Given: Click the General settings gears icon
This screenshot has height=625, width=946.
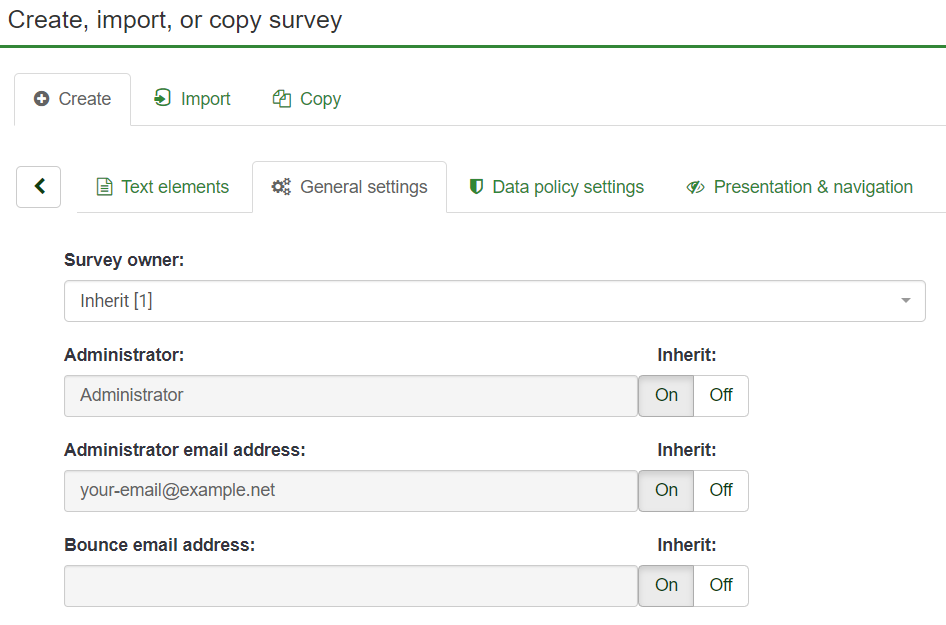Looking at the screenshot, I should pos(281,187).
